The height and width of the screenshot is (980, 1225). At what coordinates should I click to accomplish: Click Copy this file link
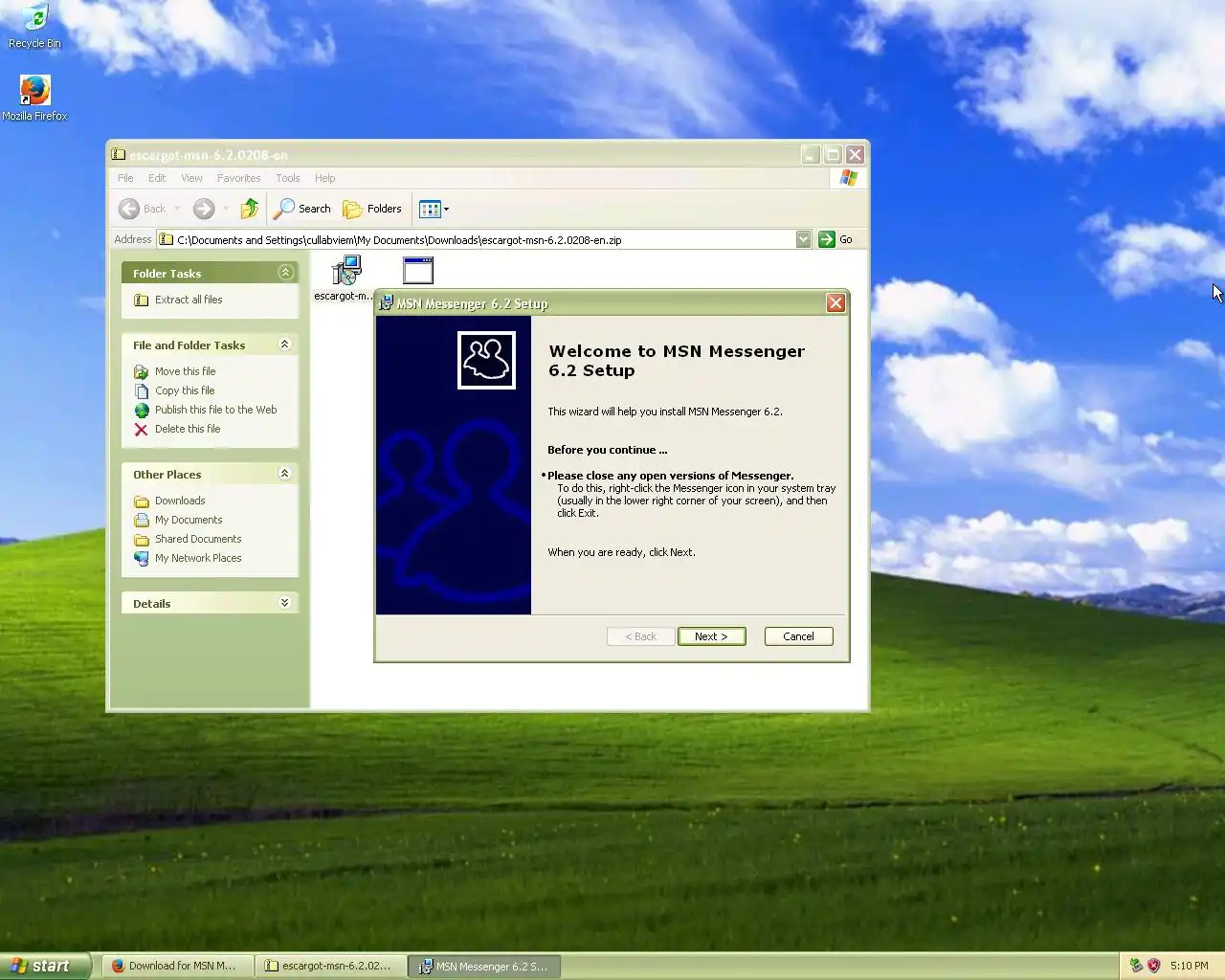point(185,390)
